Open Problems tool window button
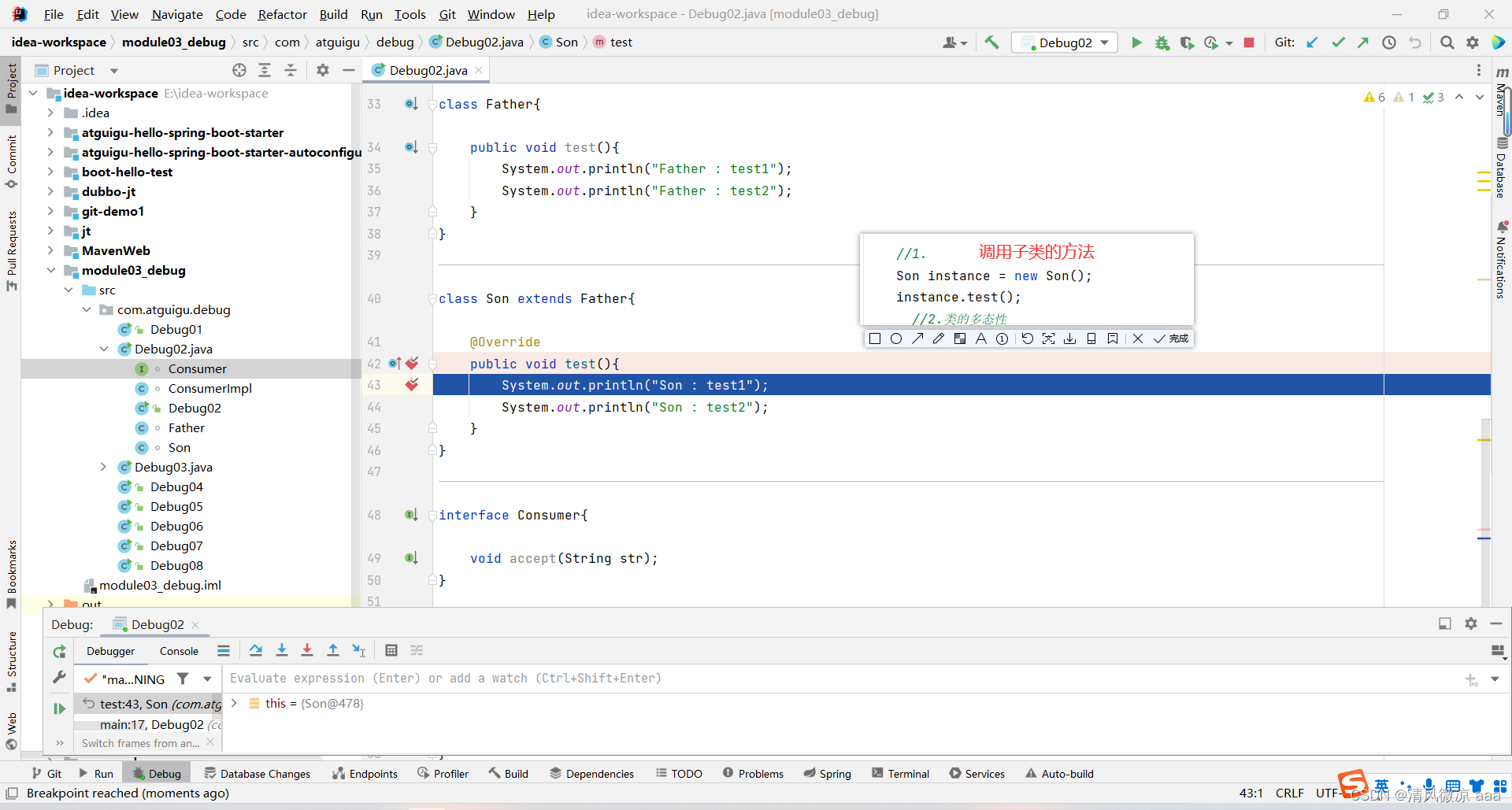Screen dimensions: 1512x810 [753, 774]
